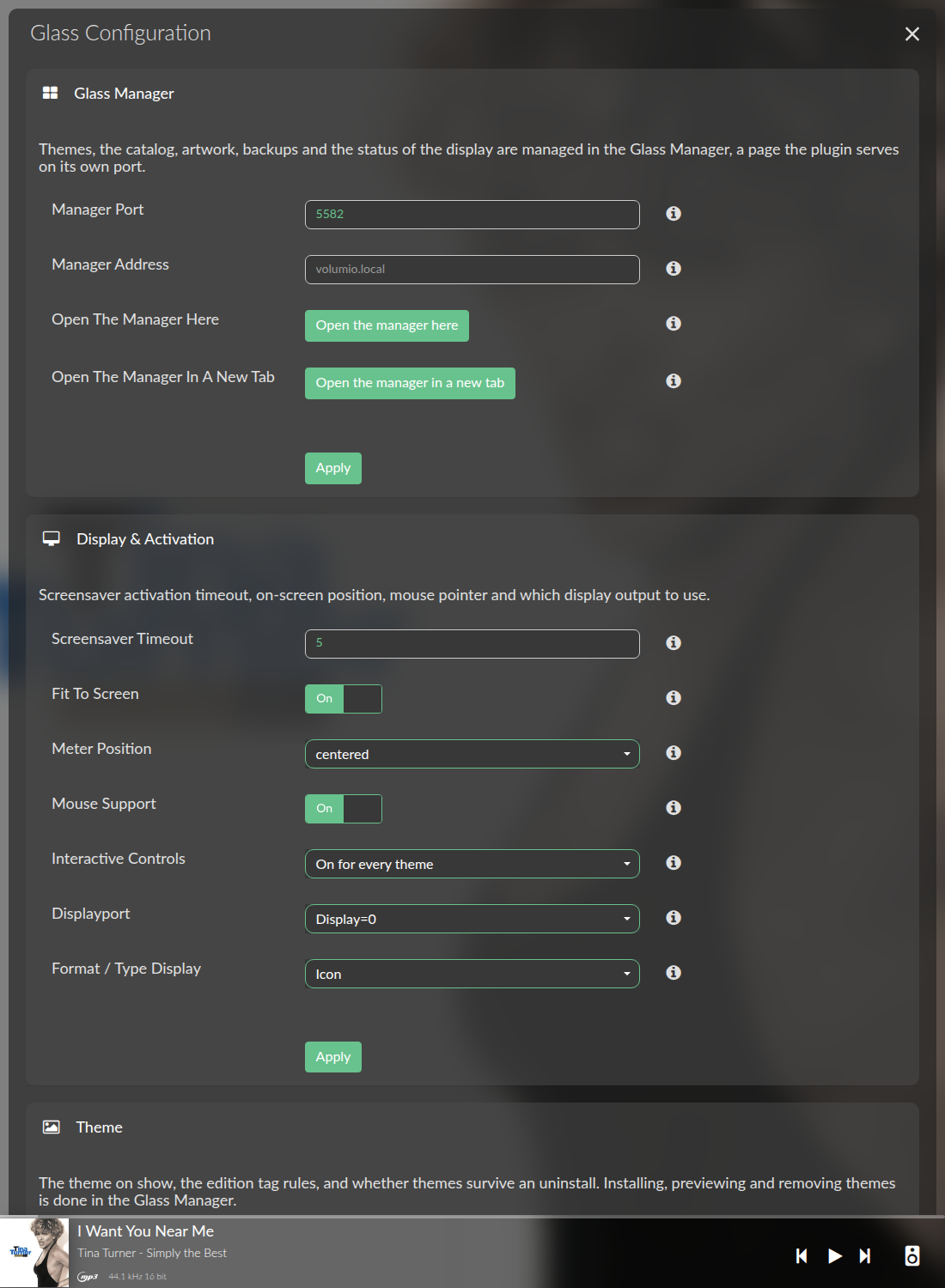Skip to the next track

coord(865,1256)
